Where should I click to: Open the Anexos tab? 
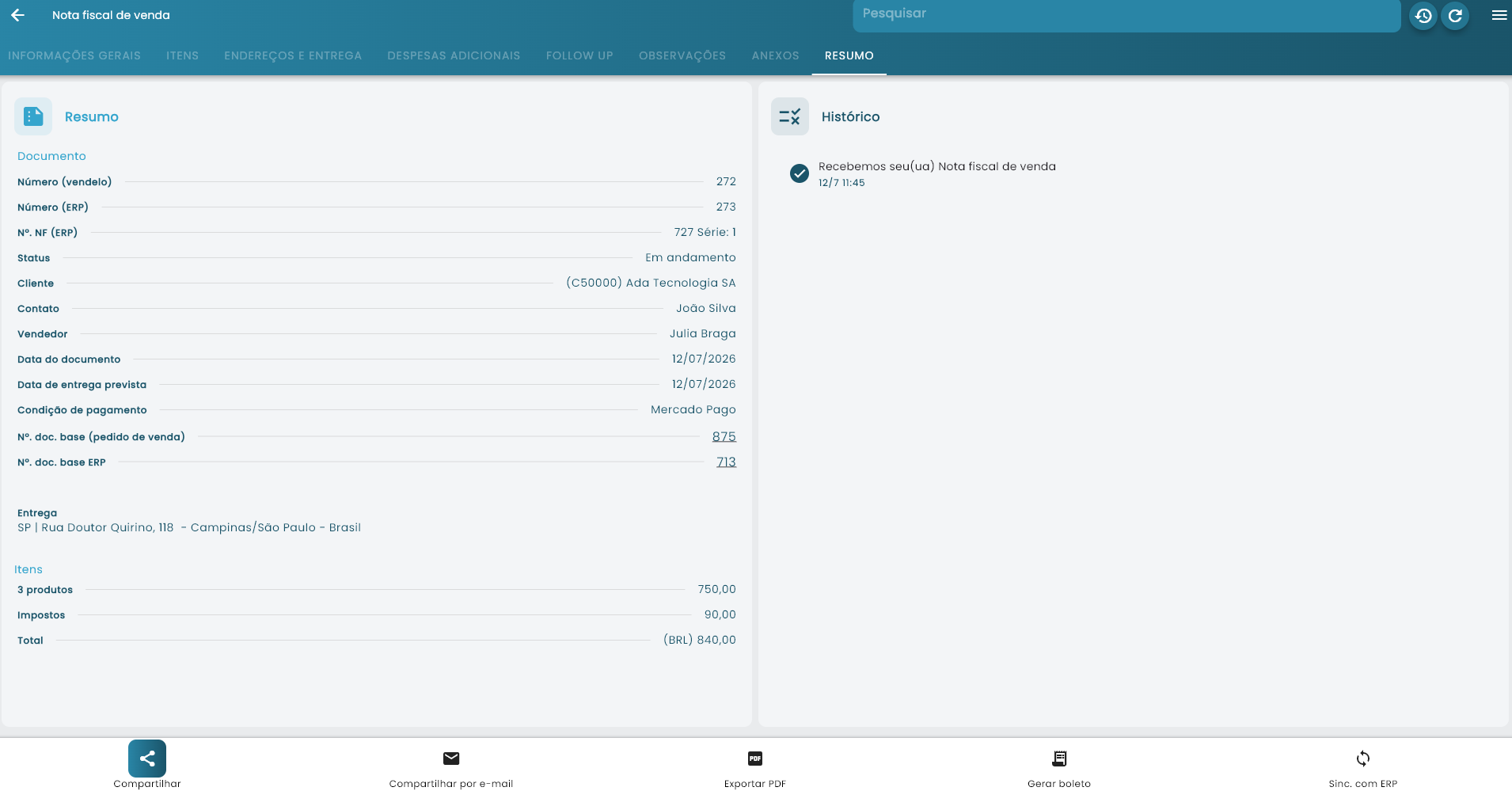(x=775, y=55)
